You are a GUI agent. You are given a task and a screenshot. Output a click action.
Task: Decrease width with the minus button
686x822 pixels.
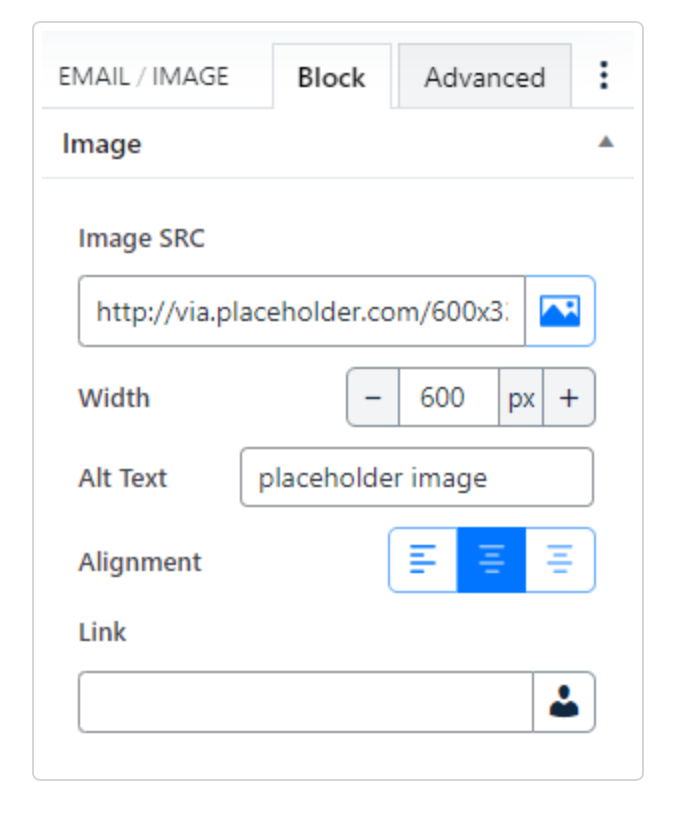click(x=373, y=398)
